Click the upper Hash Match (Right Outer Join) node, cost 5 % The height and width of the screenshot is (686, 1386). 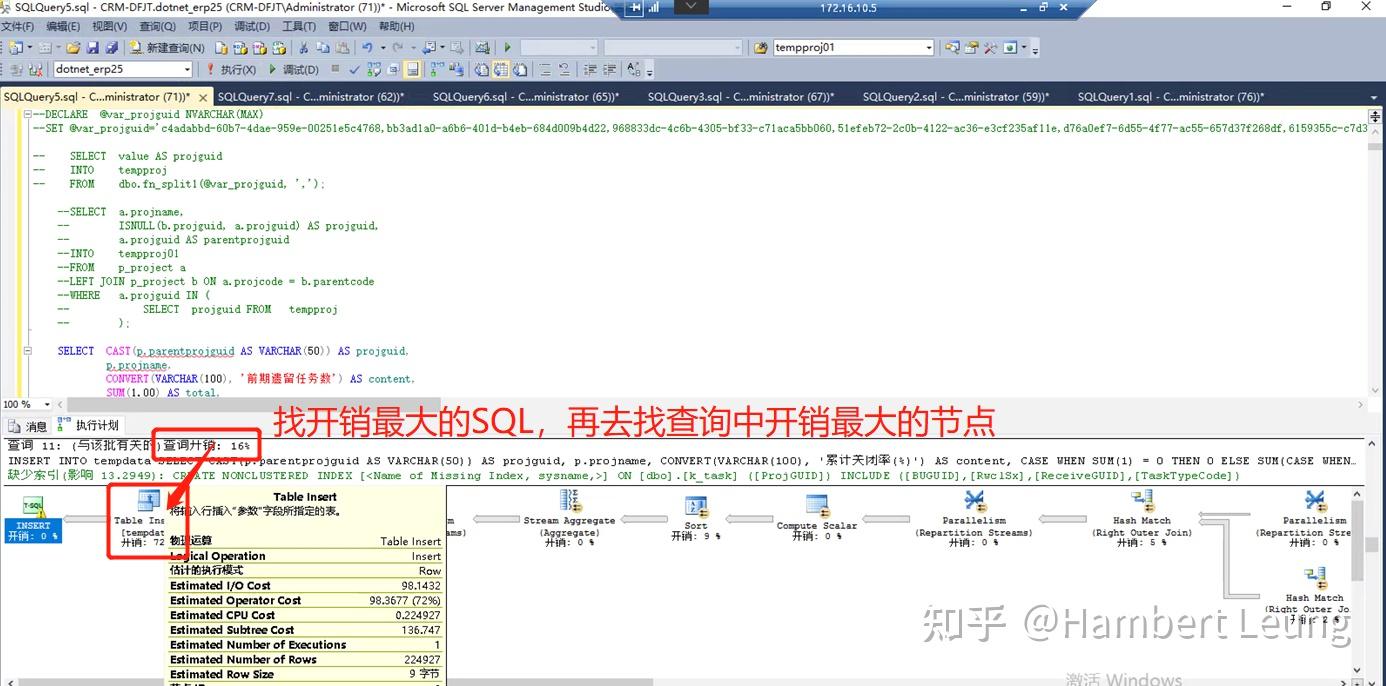click(1142, 517)
